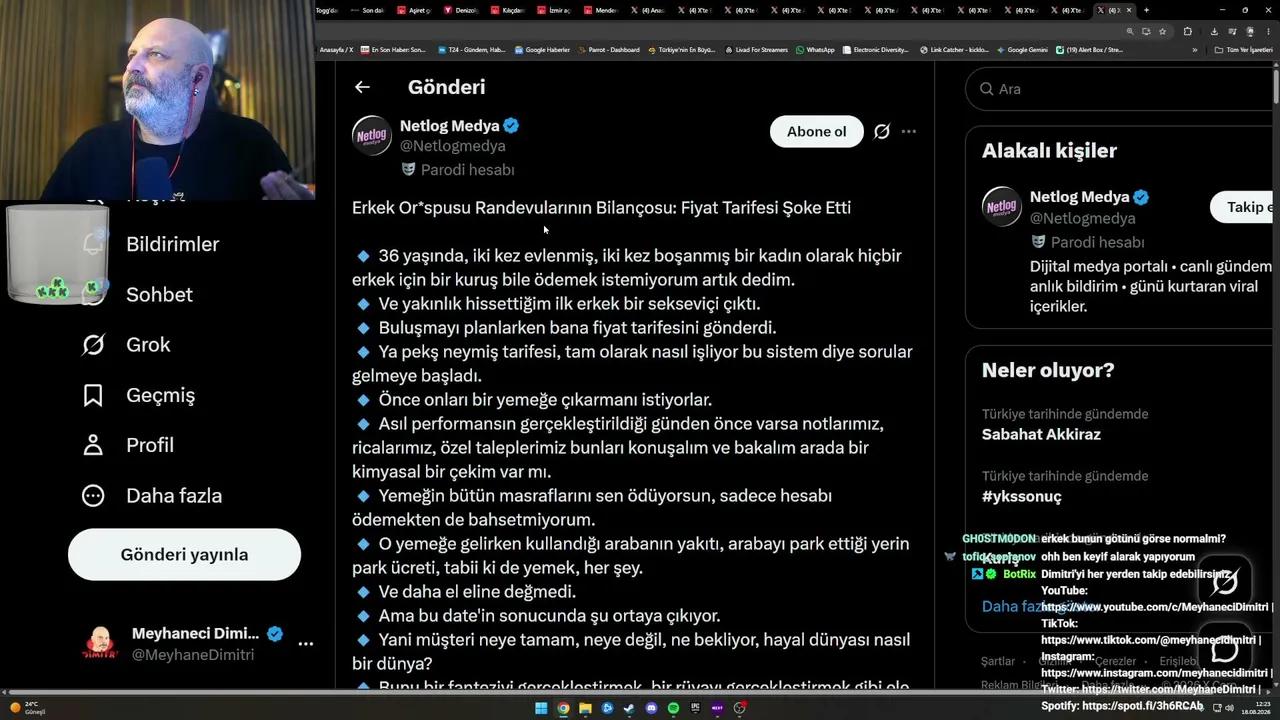Open Spotify from the taskbar
The height and width of the screenshot is (720, 1280).
click(x=673, y=708)
